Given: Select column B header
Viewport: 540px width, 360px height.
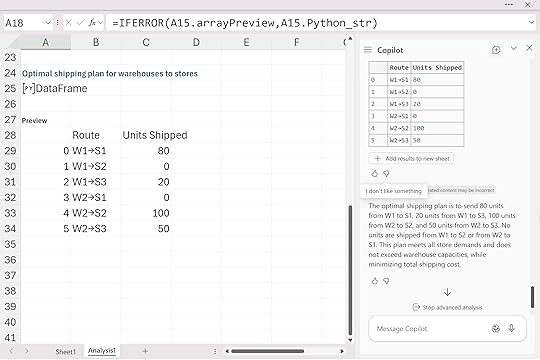Looking at the screenshot, I should pos(96,42).
